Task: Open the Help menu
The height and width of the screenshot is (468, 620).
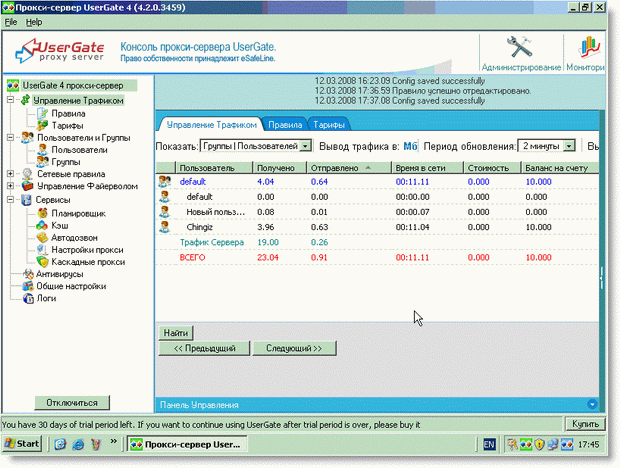Action: click(x=34, y=22)
